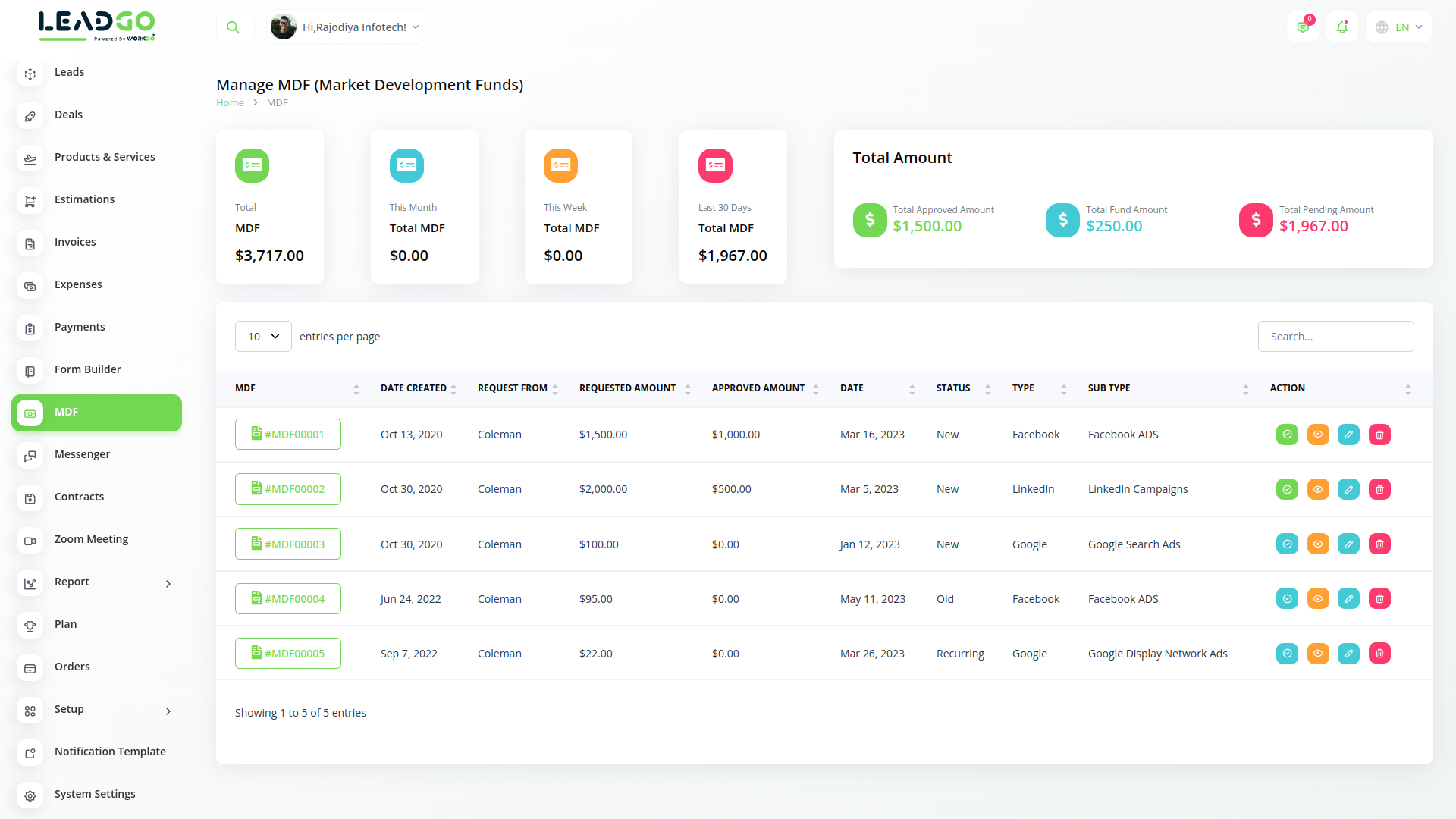Click the search magnifier icon in header
This screenshot has height=819, width=1456.
click(234, 27)
